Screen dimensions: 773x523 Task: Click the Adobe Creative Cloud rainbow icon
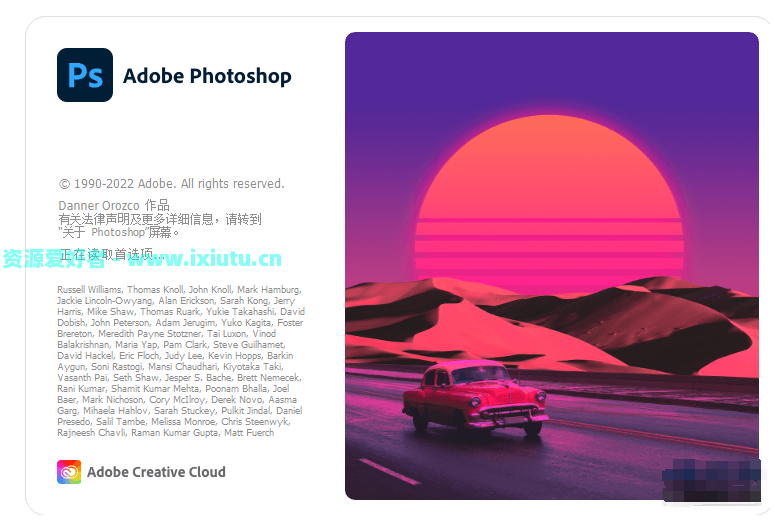coord(69,472)
